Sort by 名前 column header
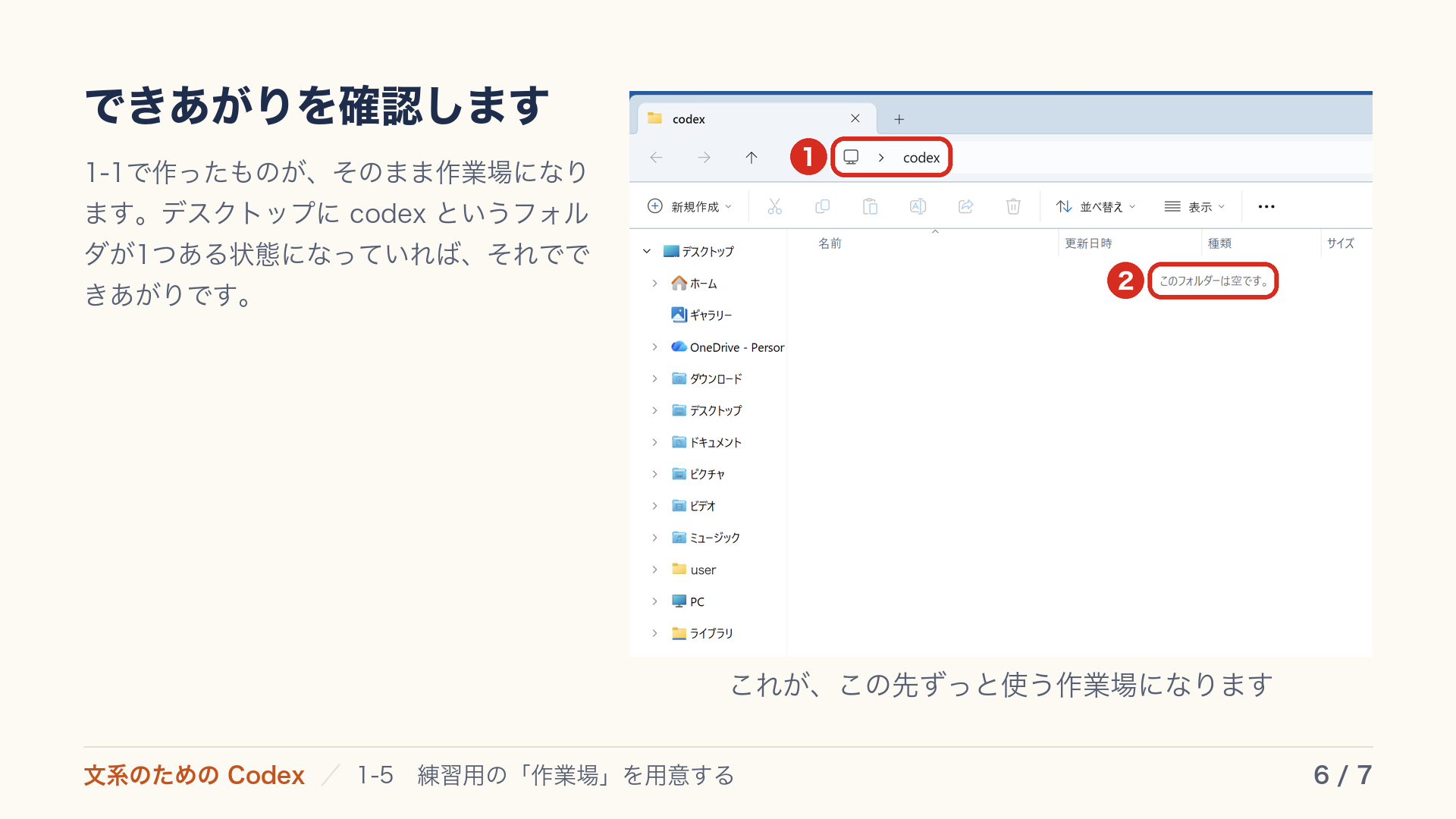Viewport: 1456px width, 819px height. [830, 243]
